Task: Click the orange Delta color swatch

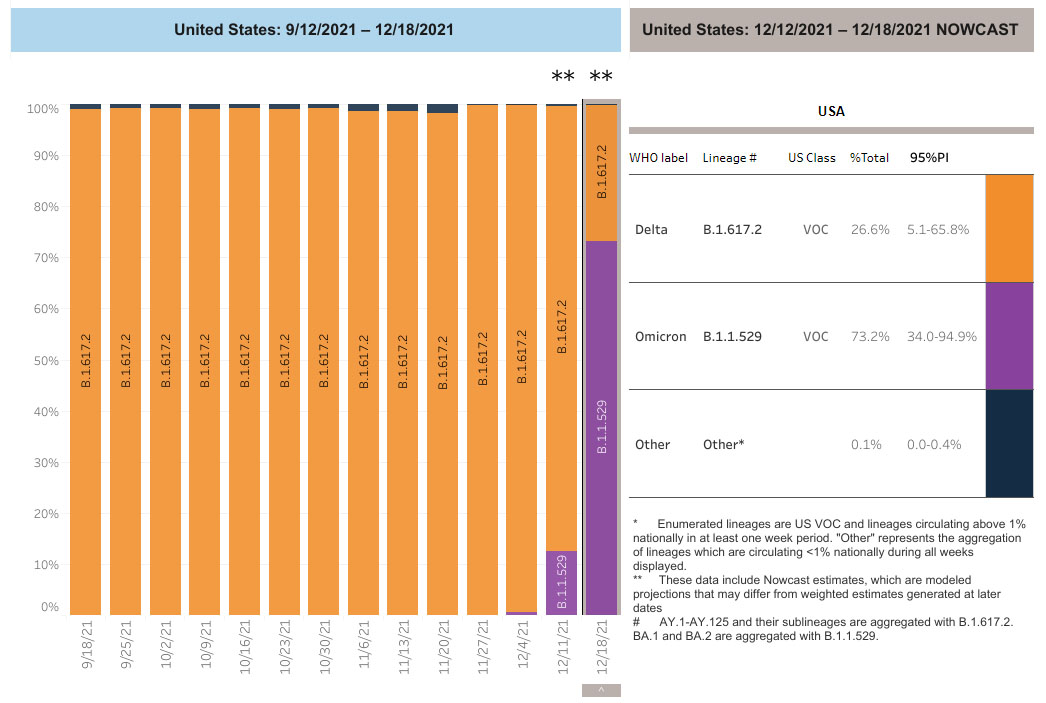Action: pos(1009,229)
